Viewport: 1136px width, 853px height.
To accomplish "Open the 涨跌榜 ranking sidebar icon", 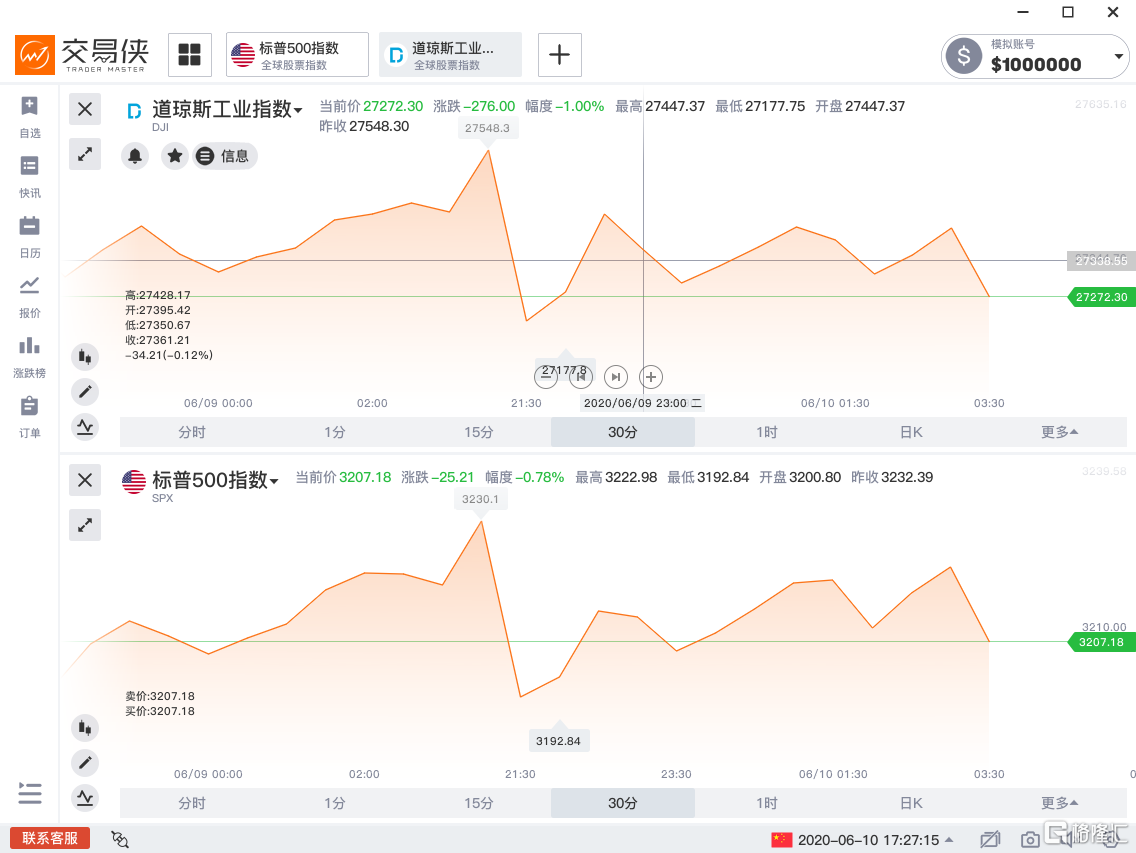I will point(30,354).
